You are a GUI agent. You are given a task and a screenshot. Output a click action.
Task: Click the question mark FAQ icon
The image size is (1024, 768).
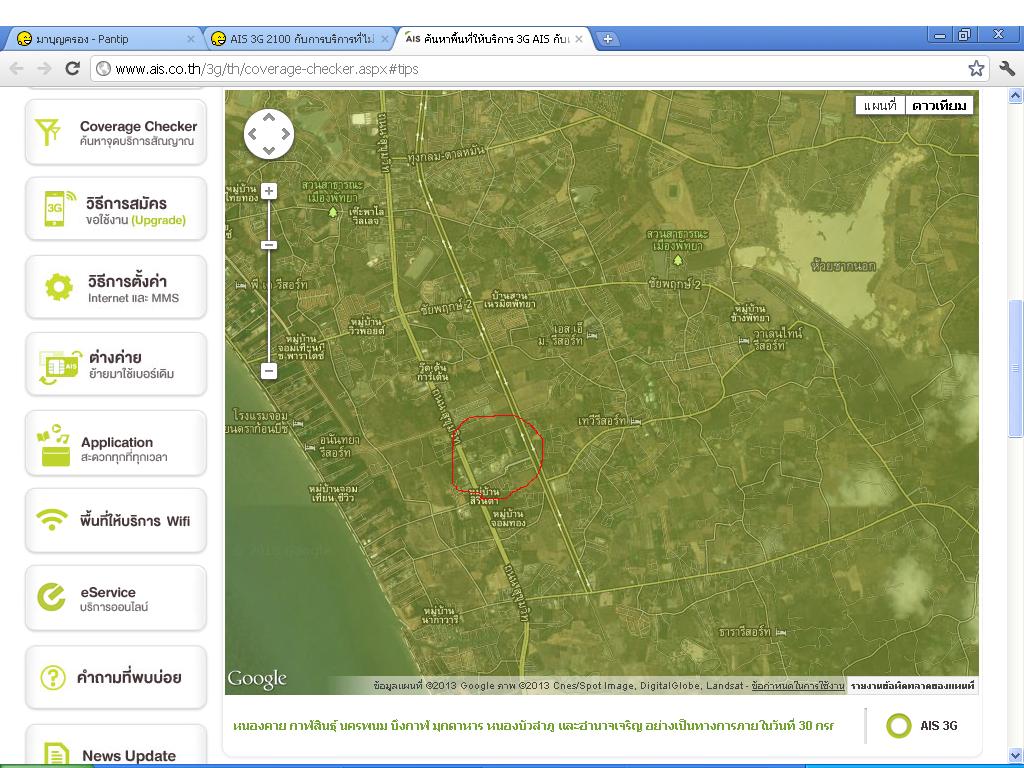pyautogui.click(x=53, y=677)
